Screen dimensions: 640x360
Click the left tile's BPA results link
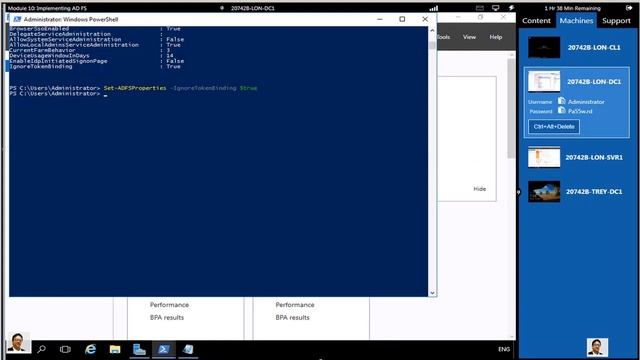[167, 318]
